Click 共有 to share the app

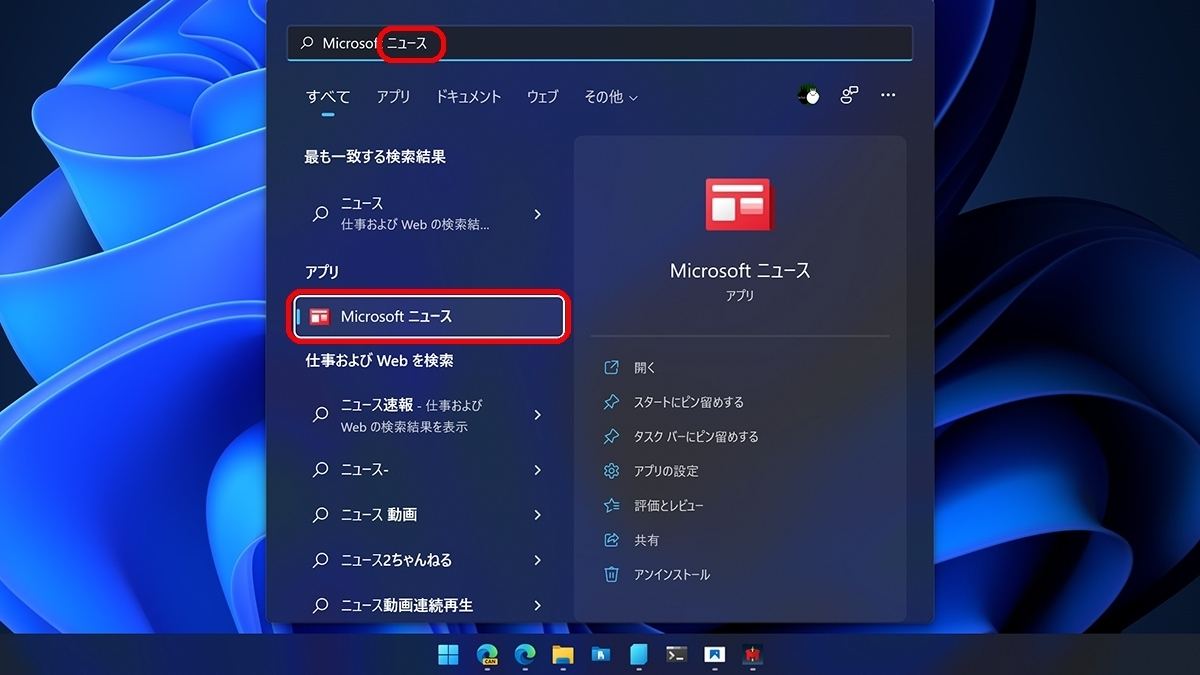tap(647, 540)
